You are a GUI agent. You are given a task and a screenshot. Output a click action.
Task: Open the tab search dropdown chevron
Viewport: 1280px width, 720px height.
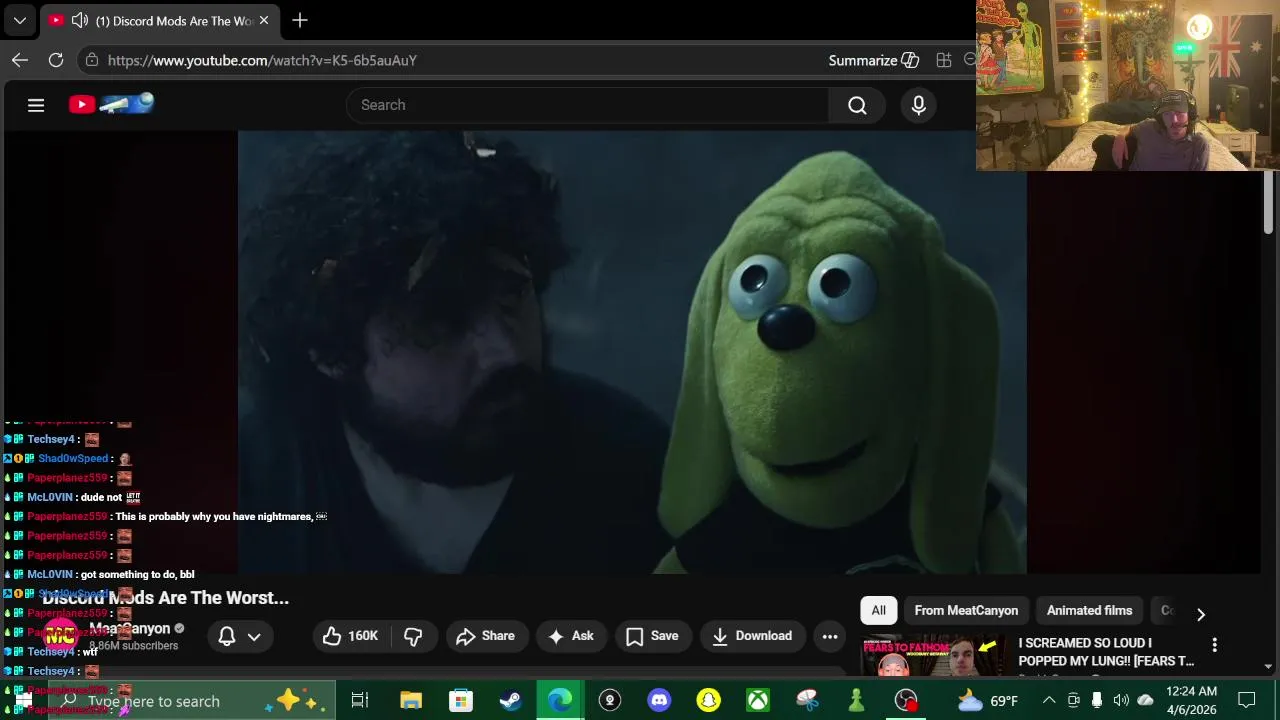19,20
